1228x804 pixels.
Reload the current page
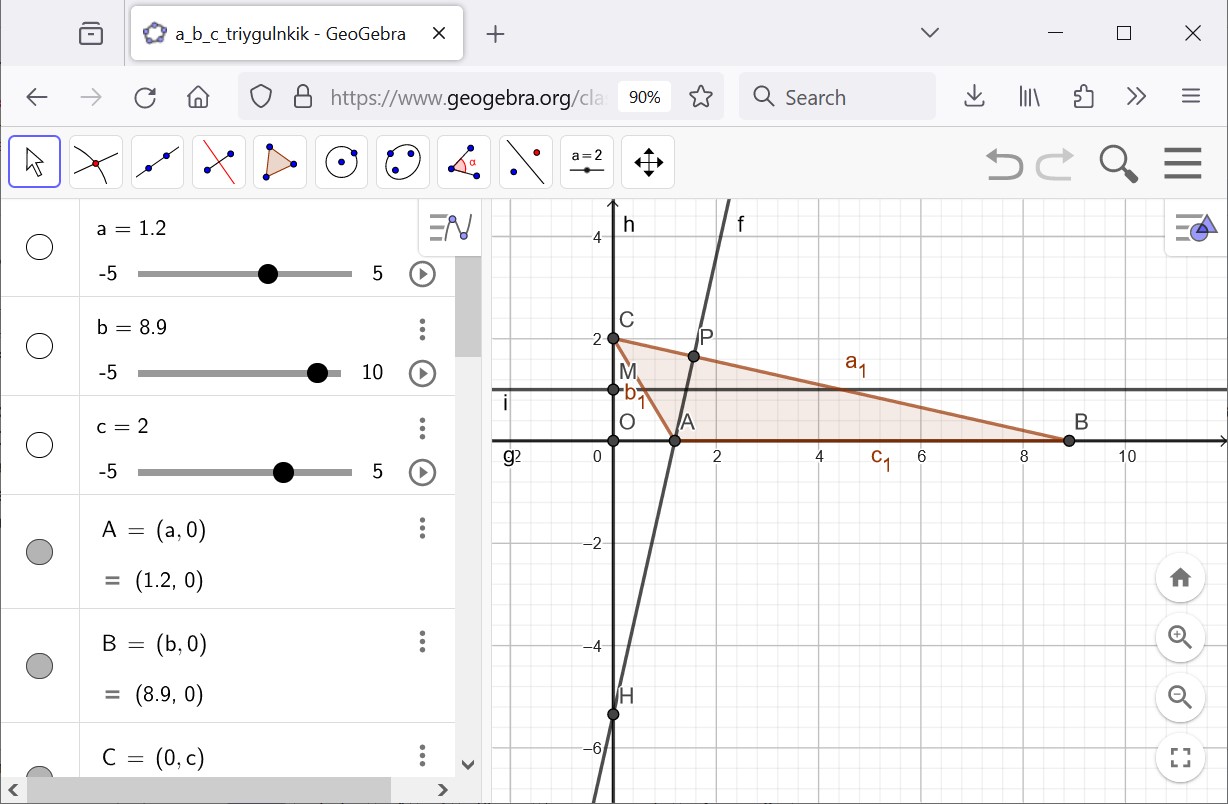[145, 97]
